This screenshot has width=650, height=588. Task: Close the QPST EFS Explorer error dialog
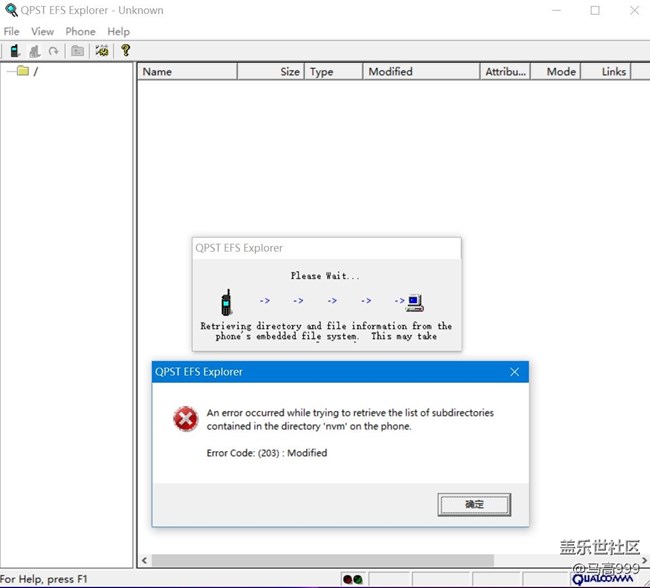pos(514,372)
